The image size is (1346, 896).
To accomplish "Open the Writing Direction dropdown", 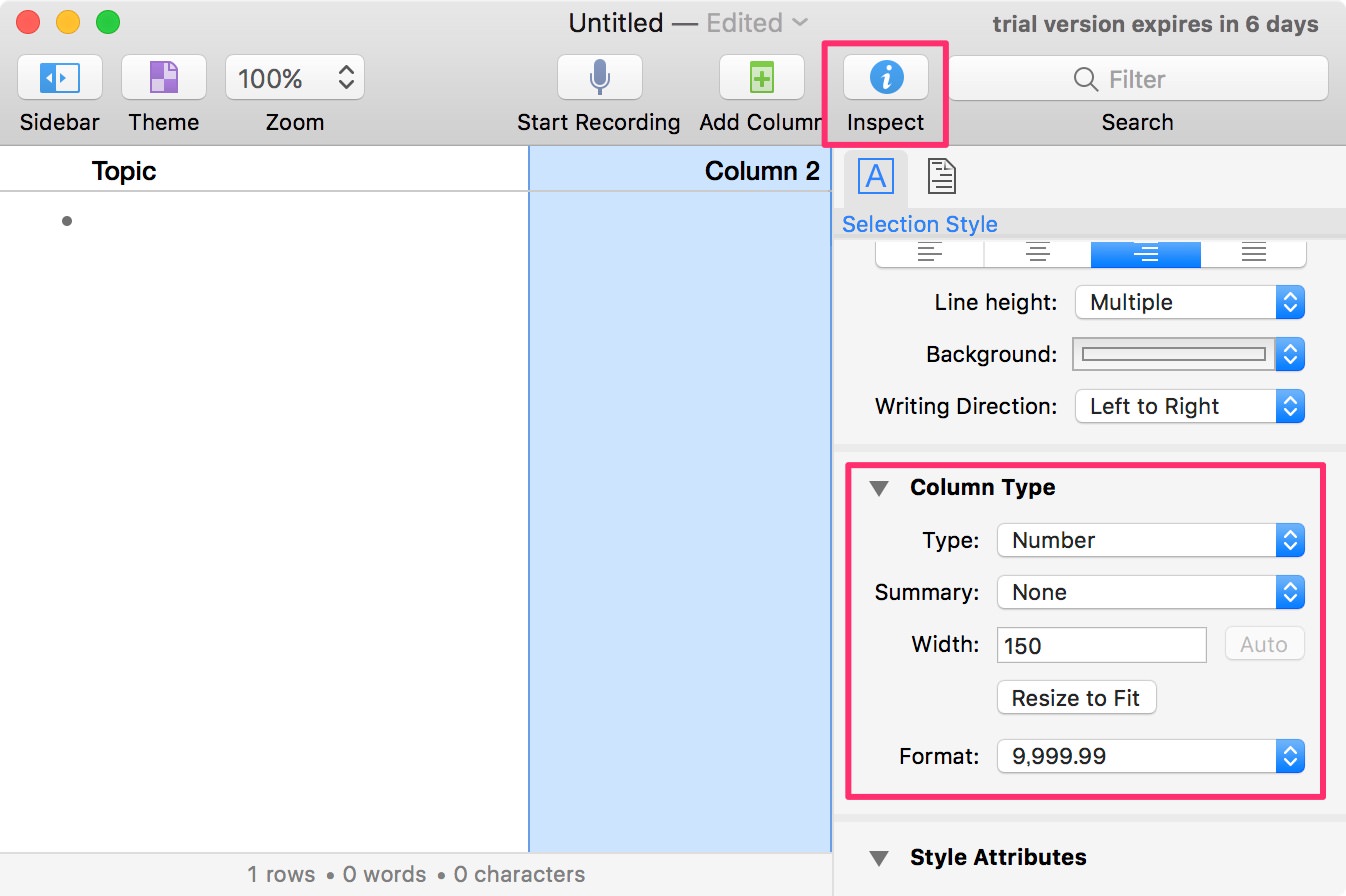I will click(1189, 406).
